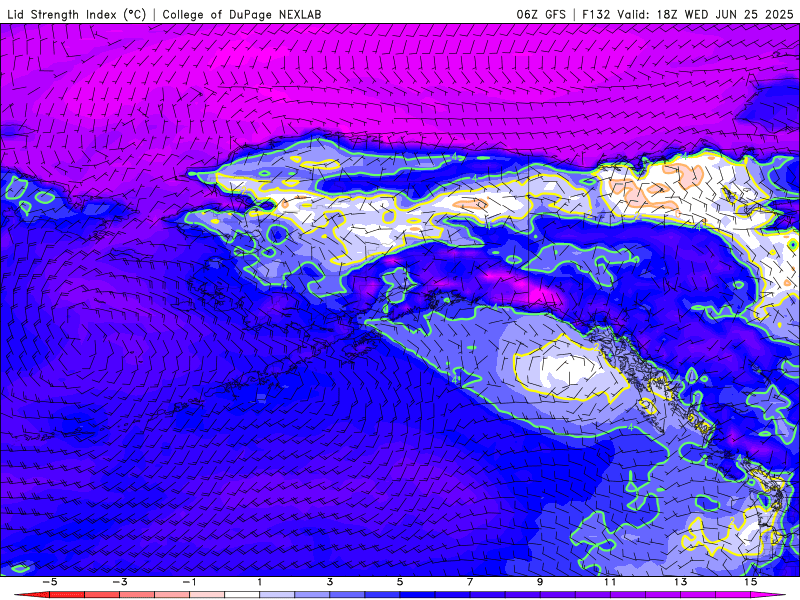Viewport: 800px width, 600px height.
Task: Click the 'Valid: 18Z WED JUN 25 2025' timestamp
Action: coord(705,14)
